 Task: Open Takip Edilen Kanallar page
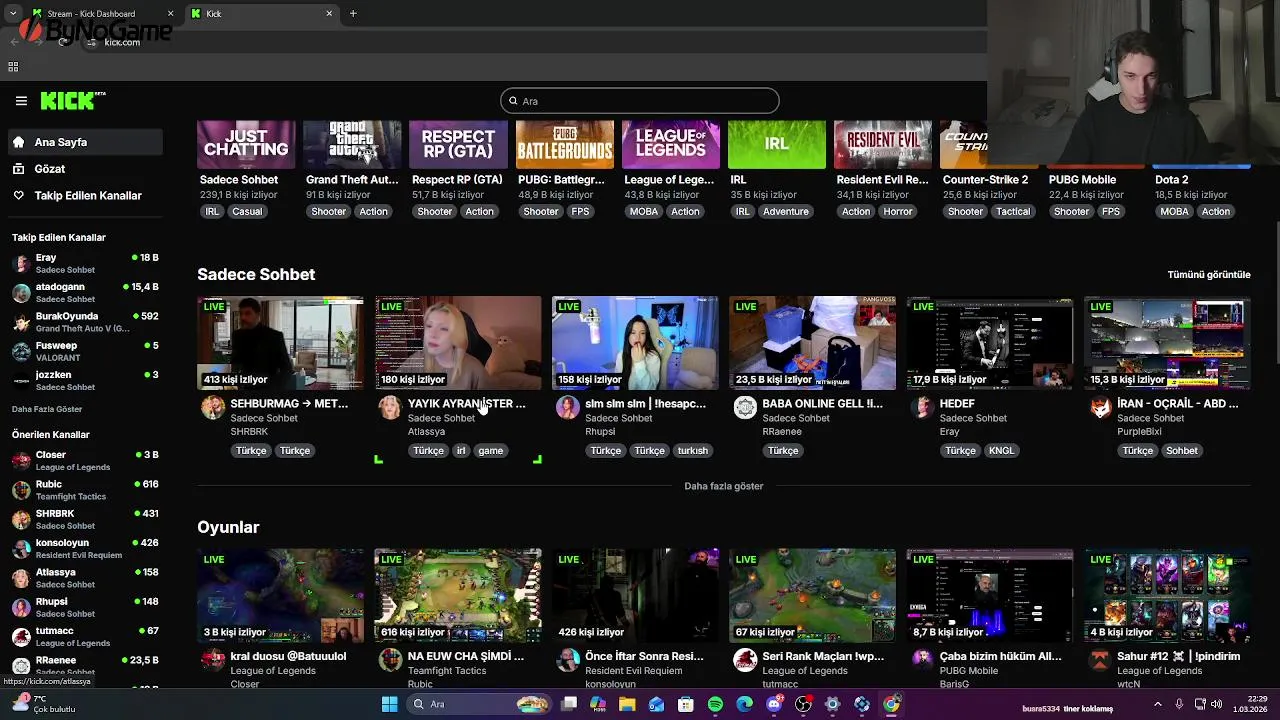[84, 195]
